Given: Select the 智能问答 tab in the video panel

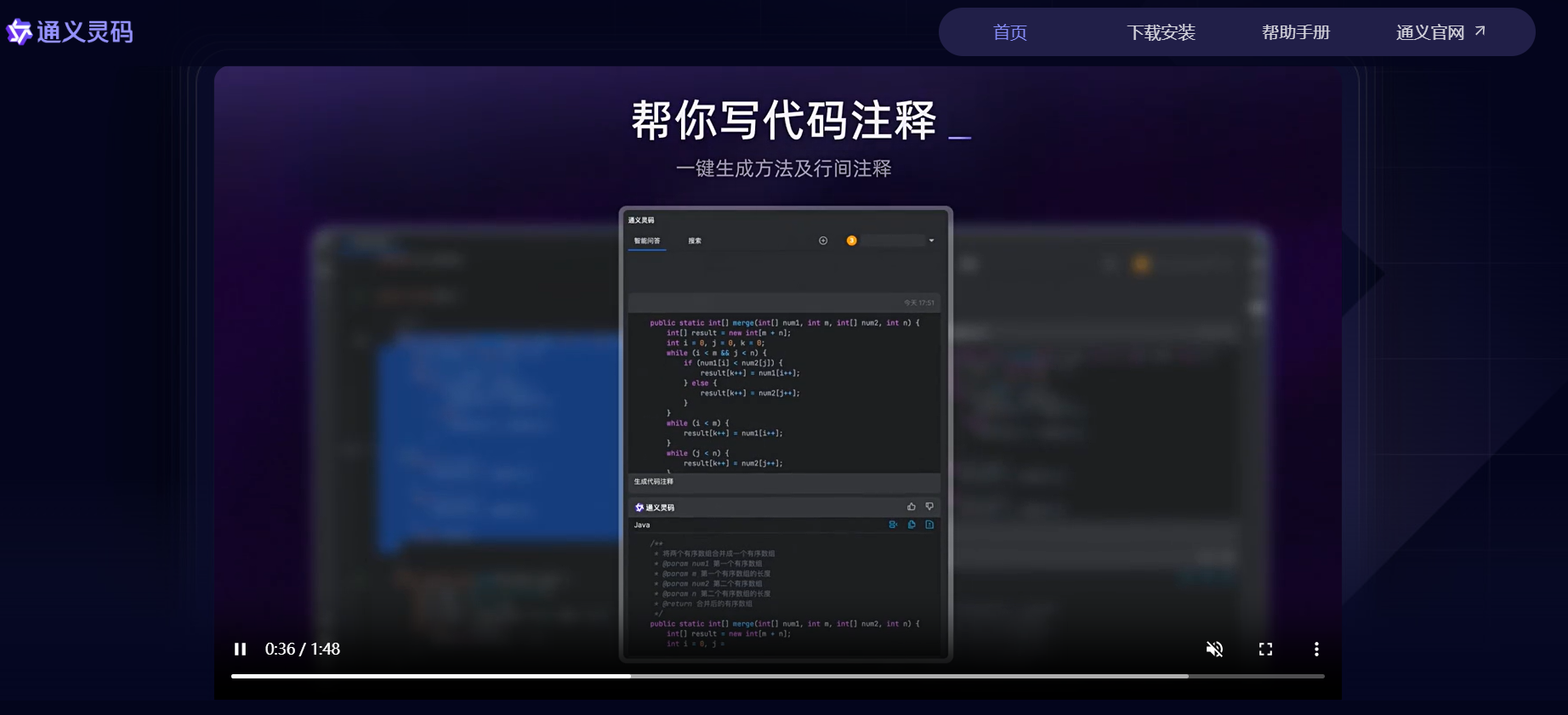Looking at the screenshot, I should pos(647,241).
